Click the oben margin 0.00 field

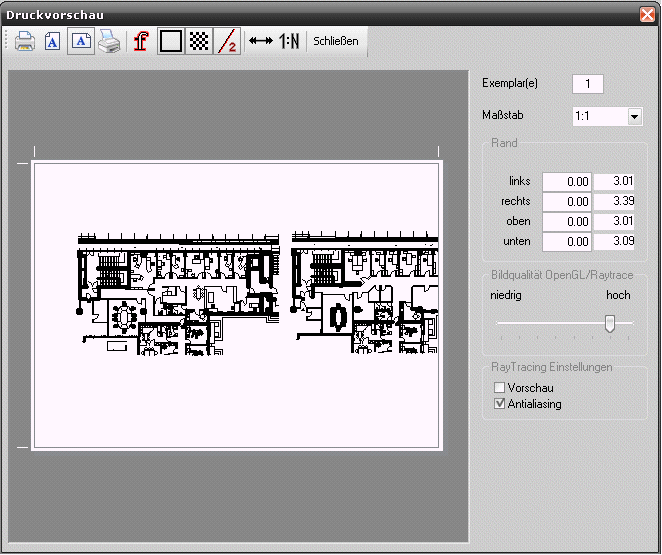tap(567, 222)
